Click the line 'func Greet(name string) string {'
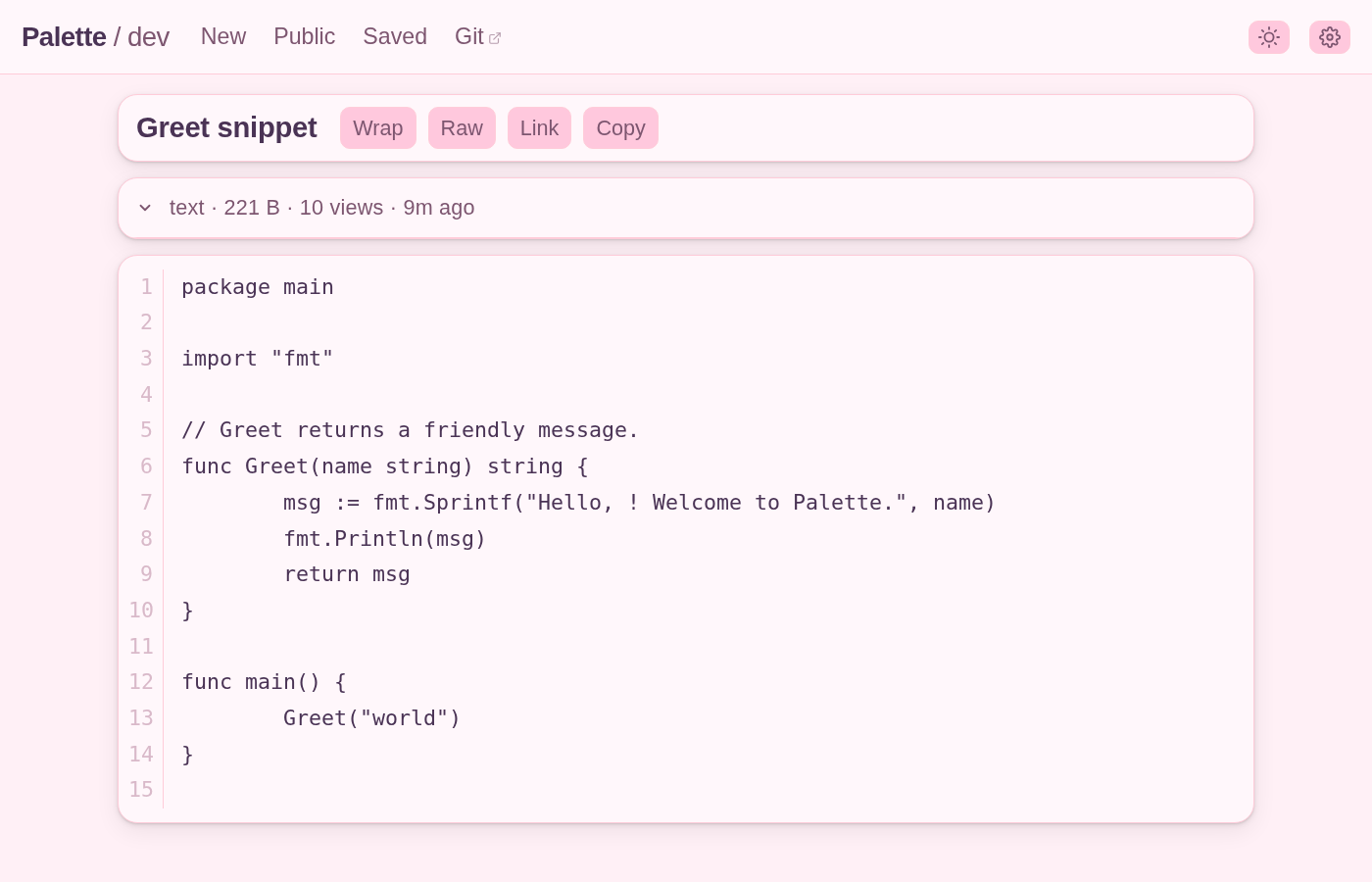The width and height of the screenshot is (1372, 882). coord(385,466)
